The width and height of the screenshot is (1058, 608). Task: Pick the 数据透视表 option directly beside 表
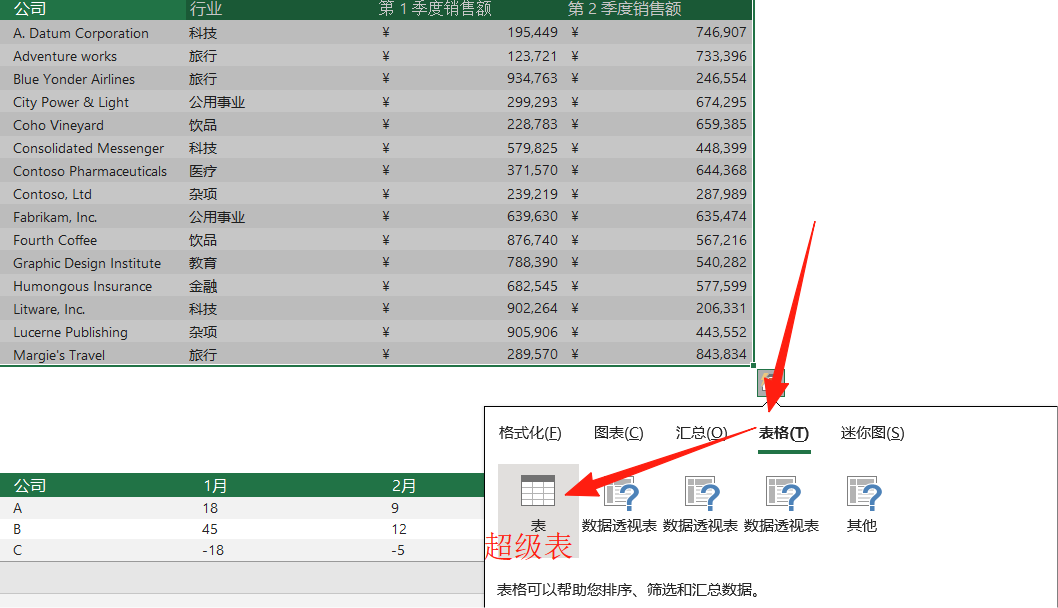pyautogui.click(x=619, y=502)
